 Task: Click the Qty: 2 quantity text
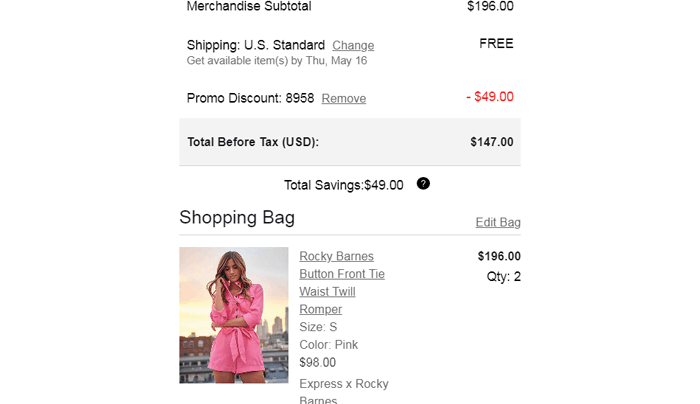pos(503,276)
